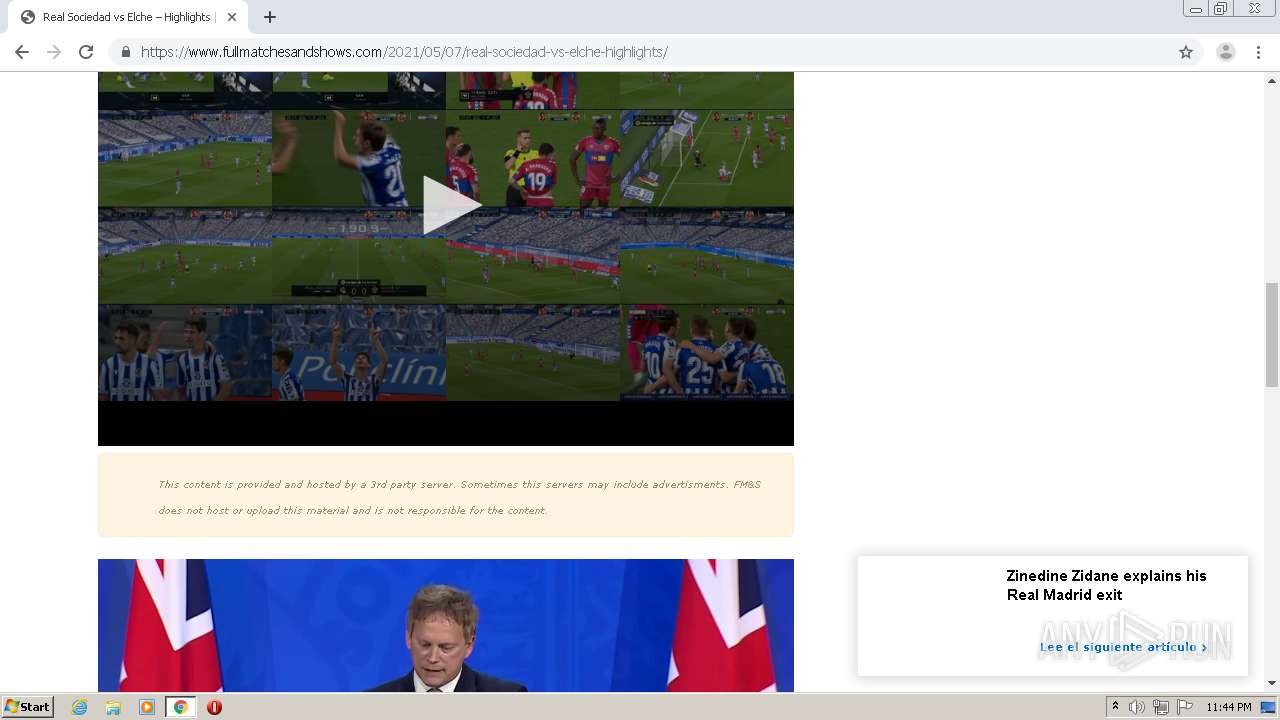Click the page scrollbar thumb
This screenshot has height=720, width=1280.
(x=1272, y=334)
